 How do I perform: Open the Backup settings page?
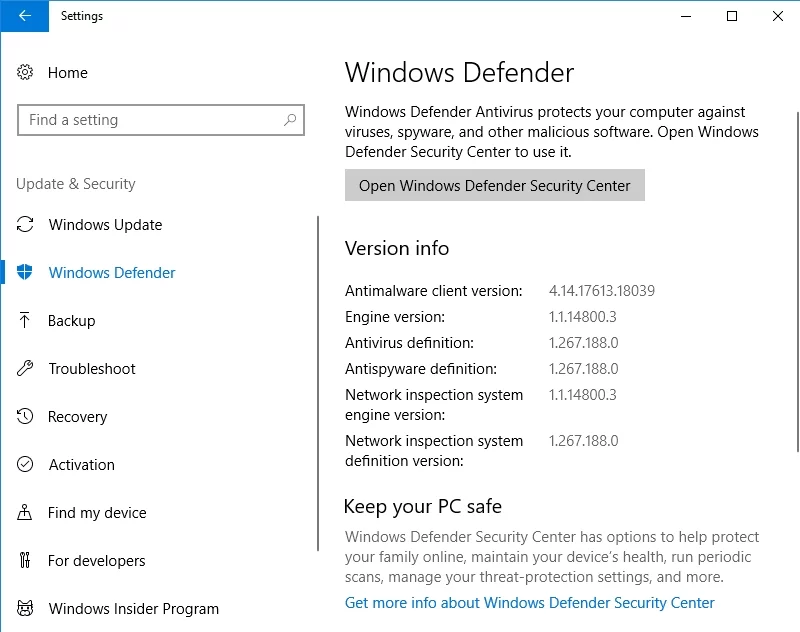pos(72,321)
